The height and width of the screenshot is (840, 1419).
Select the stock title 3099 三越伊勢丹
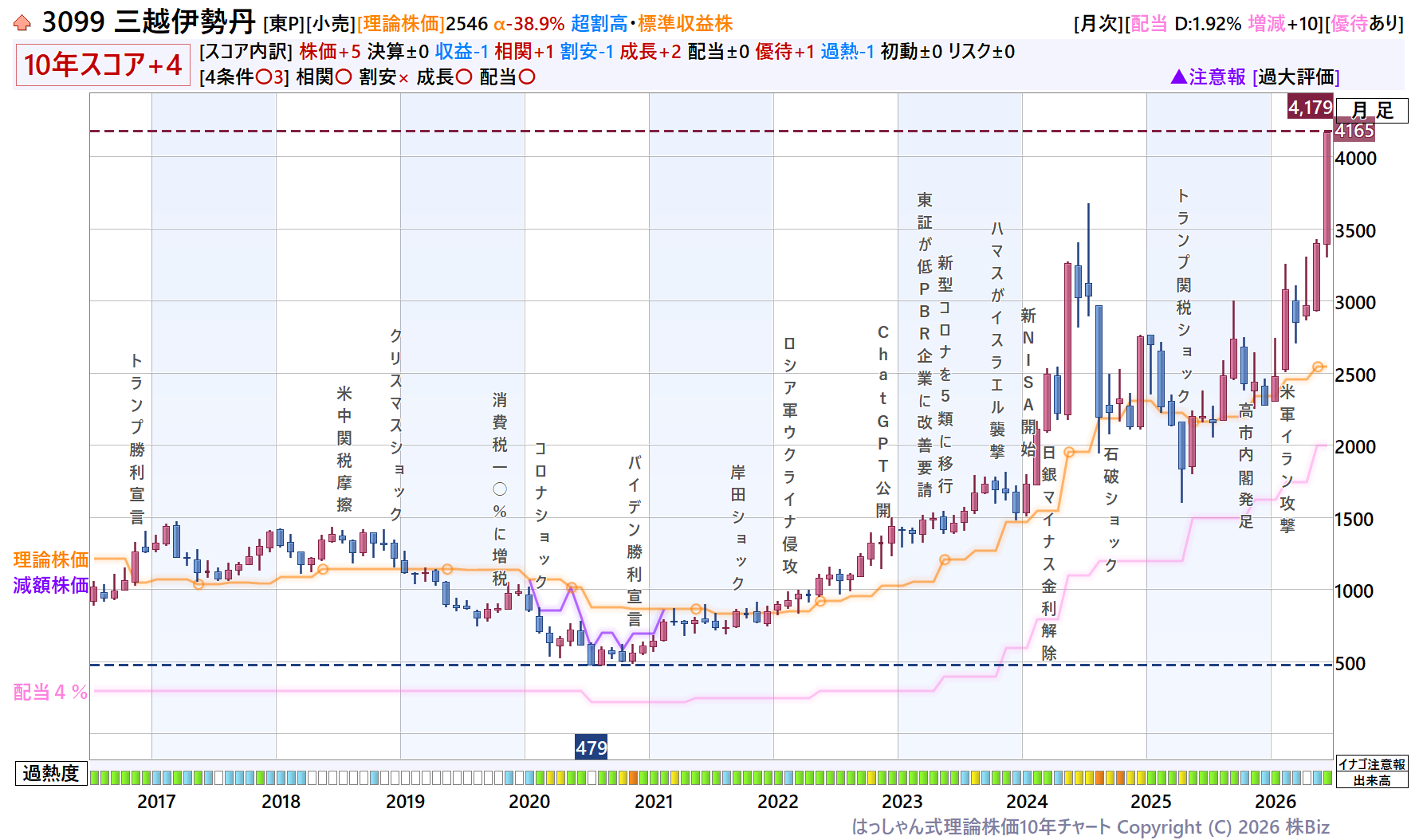pos(149,22)
